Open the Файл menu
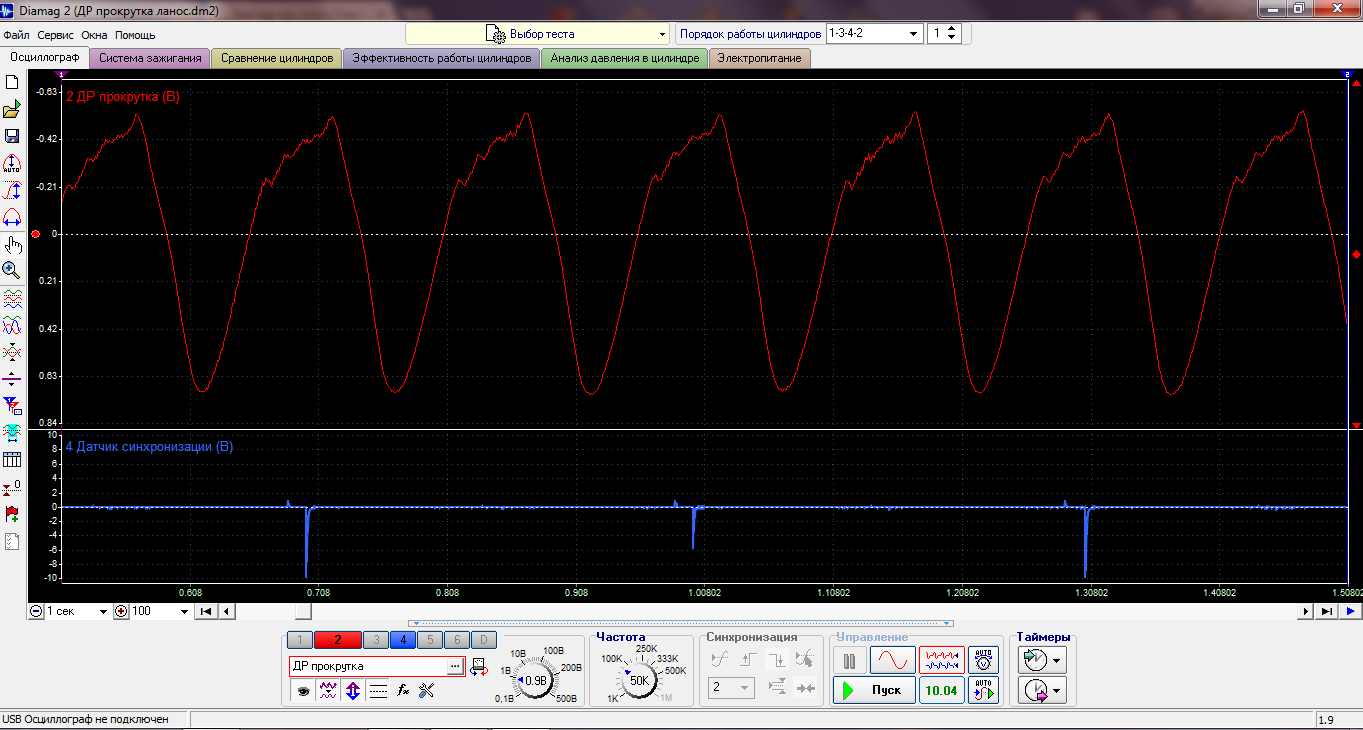1363x730 pixels. coord(16,35)
